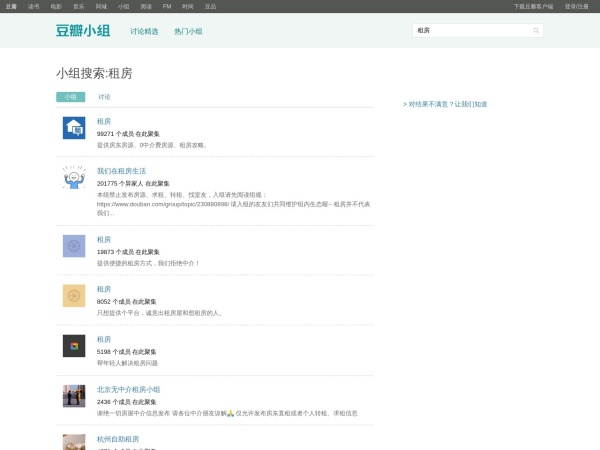Viewport: 600px width, 450px height.
Task: Click 登录/注册 in the top bar
Action: (x=576, y=6)
